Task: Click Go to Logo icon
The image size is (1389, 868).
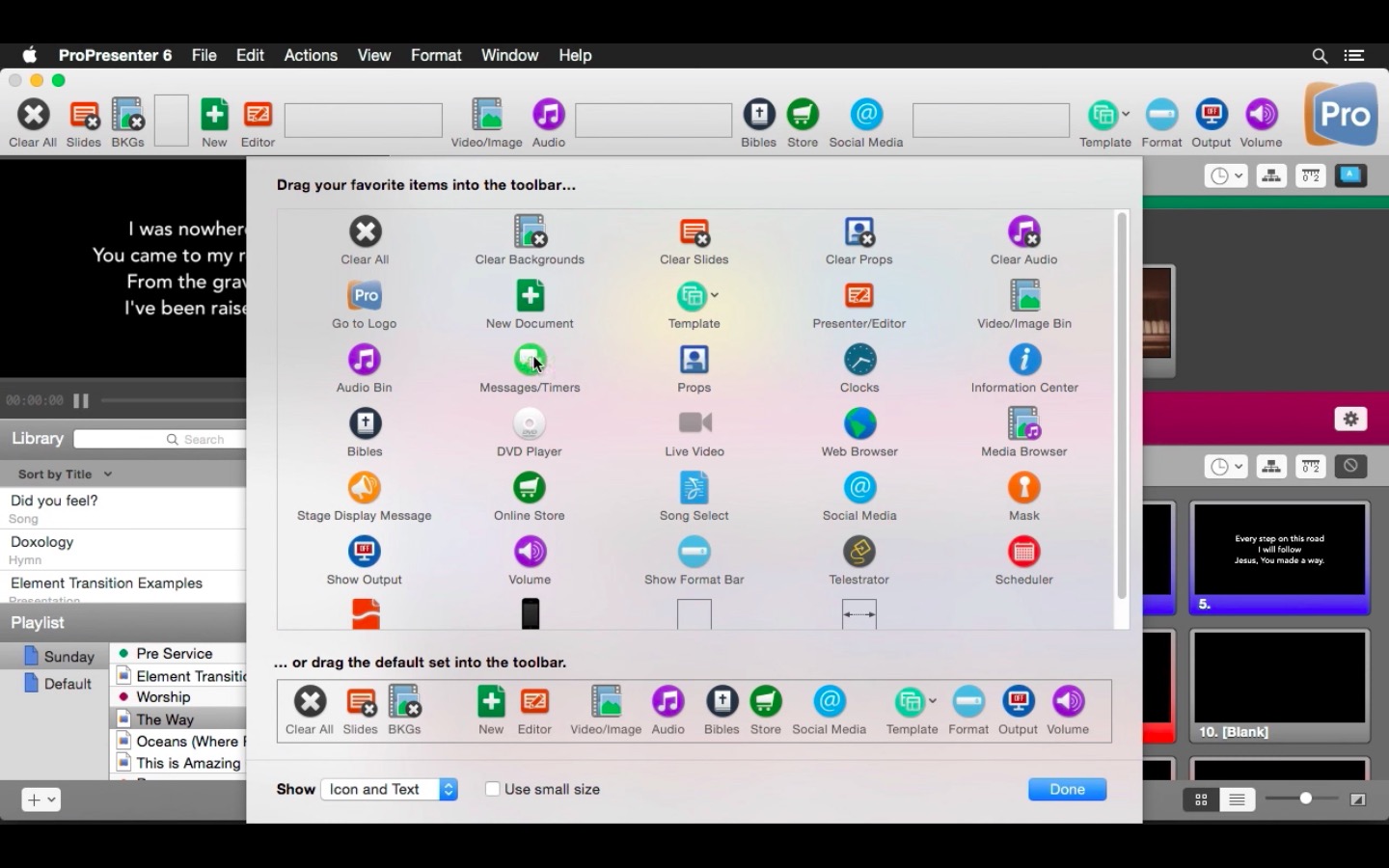Action: click(365, 295)
